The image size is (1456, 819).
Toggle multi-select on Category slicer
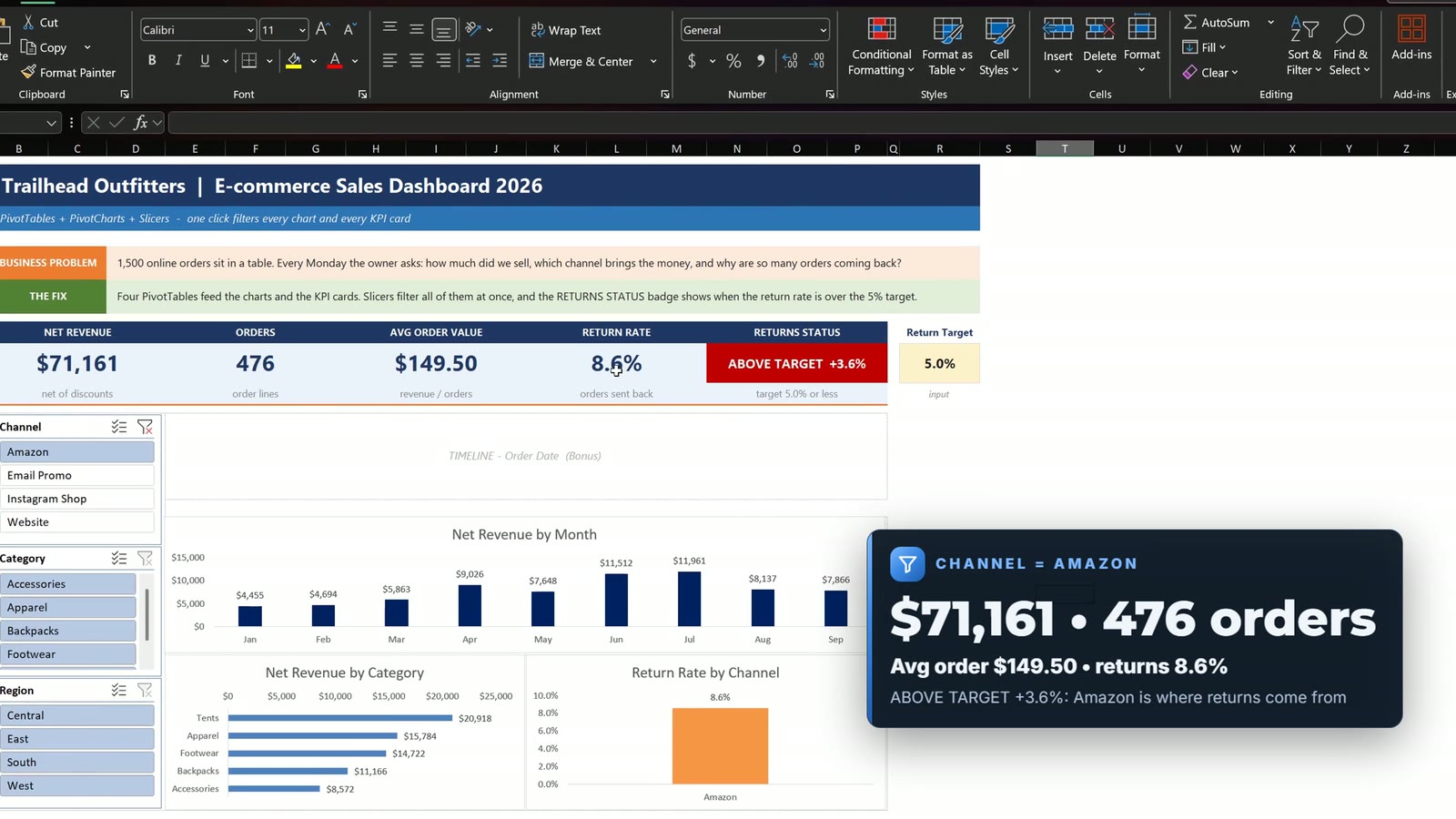[119, 559]
